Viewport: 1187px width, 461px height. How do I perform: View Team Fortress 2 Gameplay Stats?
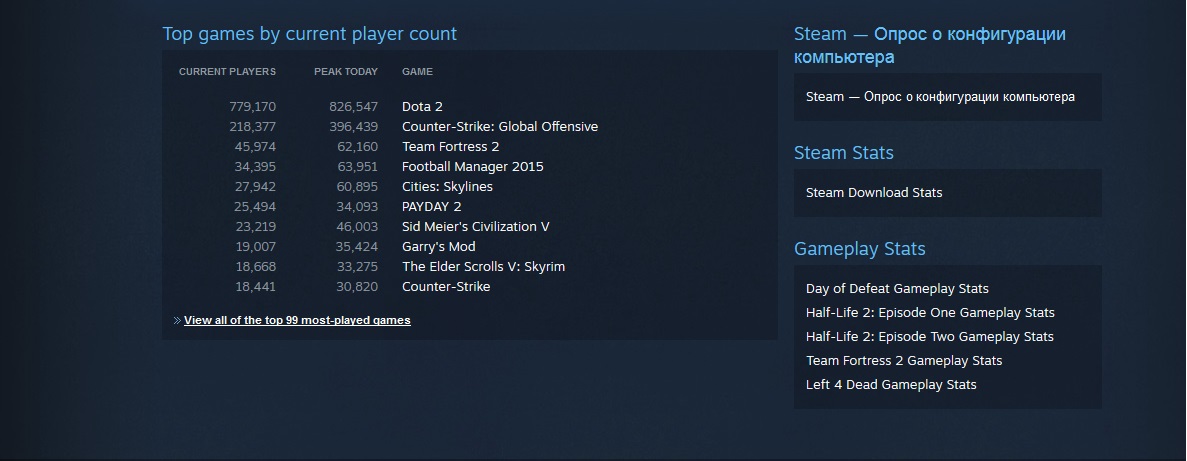click(904, 361)
